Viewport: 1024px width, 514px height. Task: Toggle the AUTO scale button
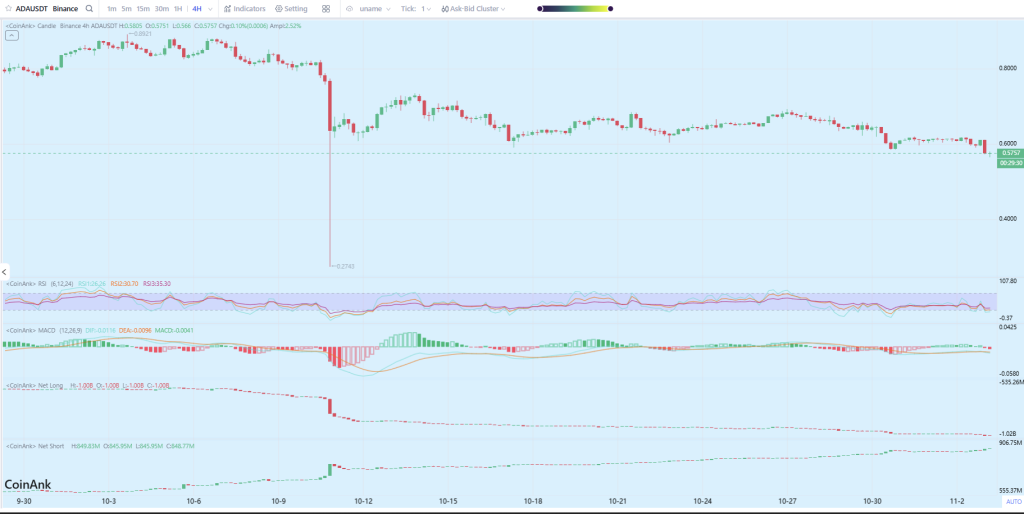[1014, 502]
